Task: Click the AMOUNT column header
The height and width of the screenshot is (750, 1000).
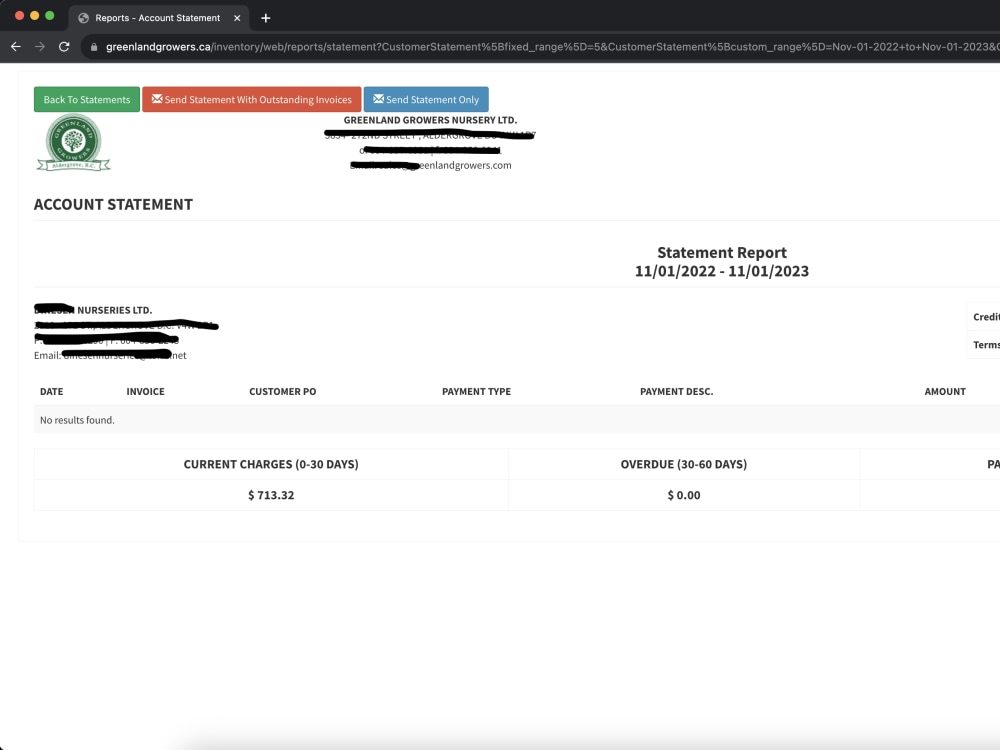Action: [945, 392]
